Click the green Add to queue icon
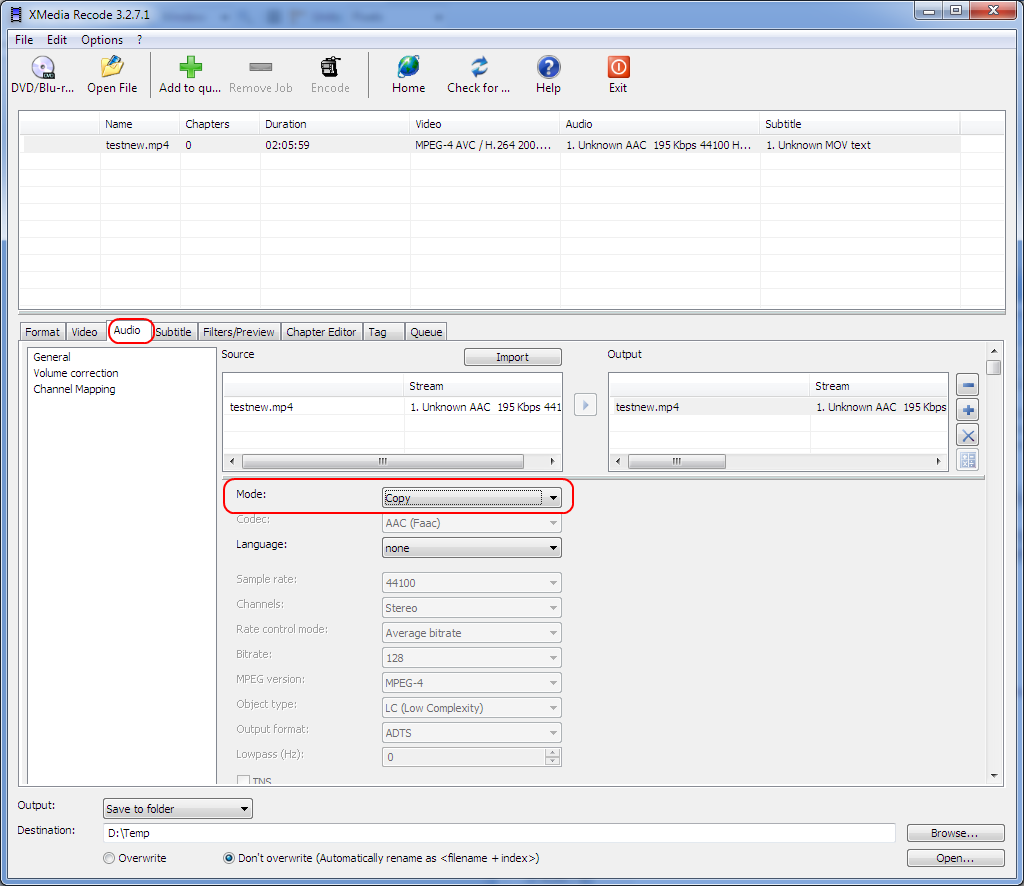This screenshot has width=1024, height=886. coord(190,68)
